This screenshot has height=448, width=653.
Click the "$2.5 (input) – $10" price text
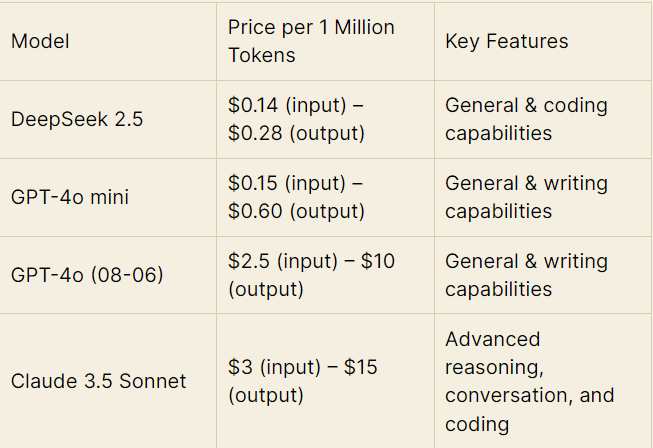point(311,261)
